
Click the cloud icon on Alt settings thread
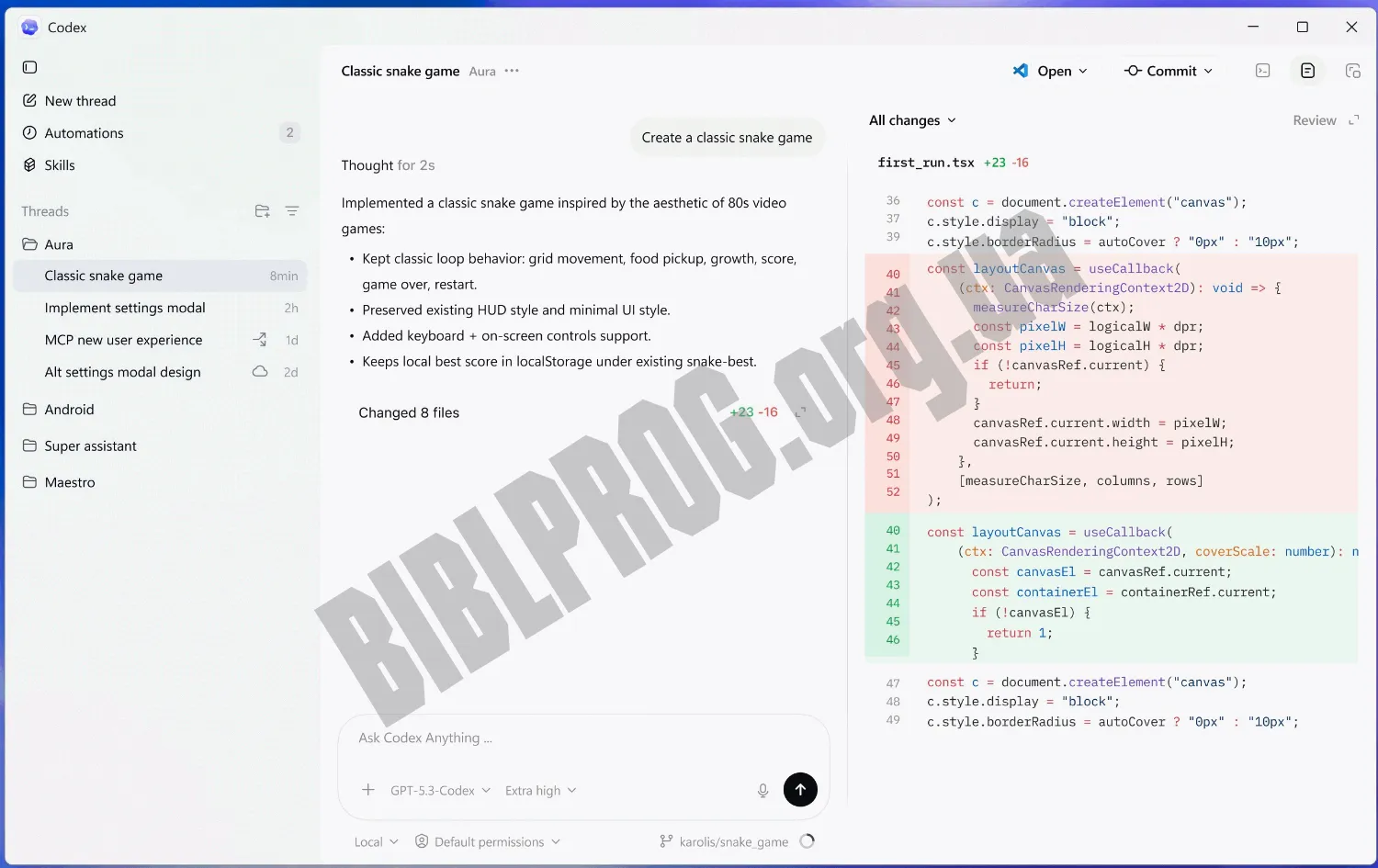[260, 371]
